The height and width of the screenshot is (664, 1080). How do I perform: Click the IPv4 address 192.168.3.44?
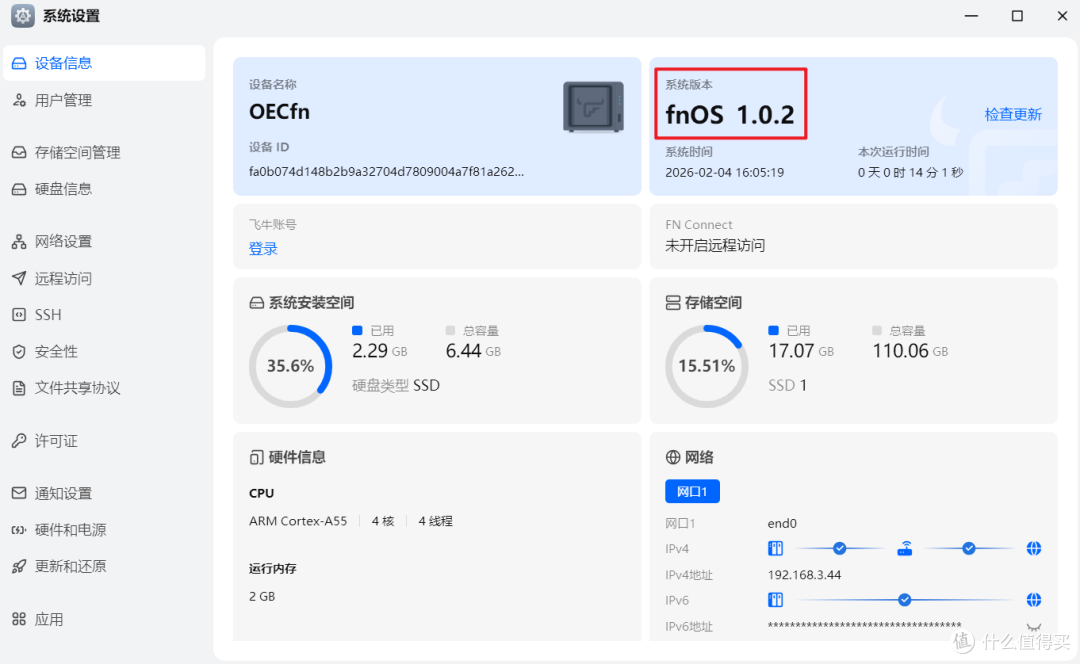tap(804, 574)
